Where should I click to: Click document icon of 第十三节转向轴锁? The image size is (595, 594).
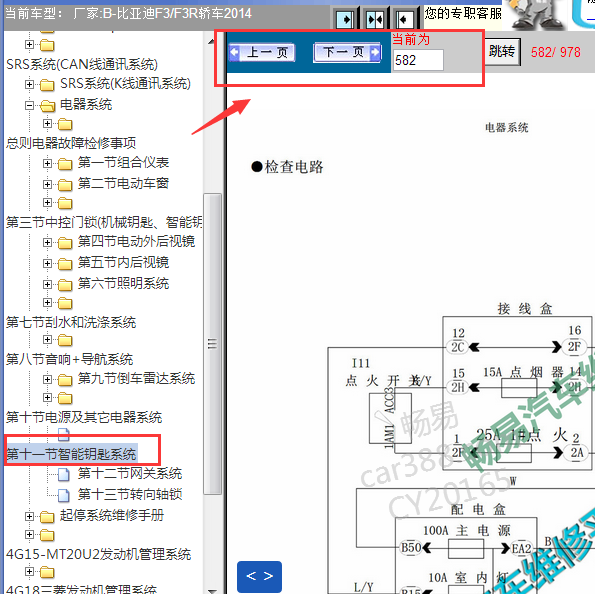[64, 495]
